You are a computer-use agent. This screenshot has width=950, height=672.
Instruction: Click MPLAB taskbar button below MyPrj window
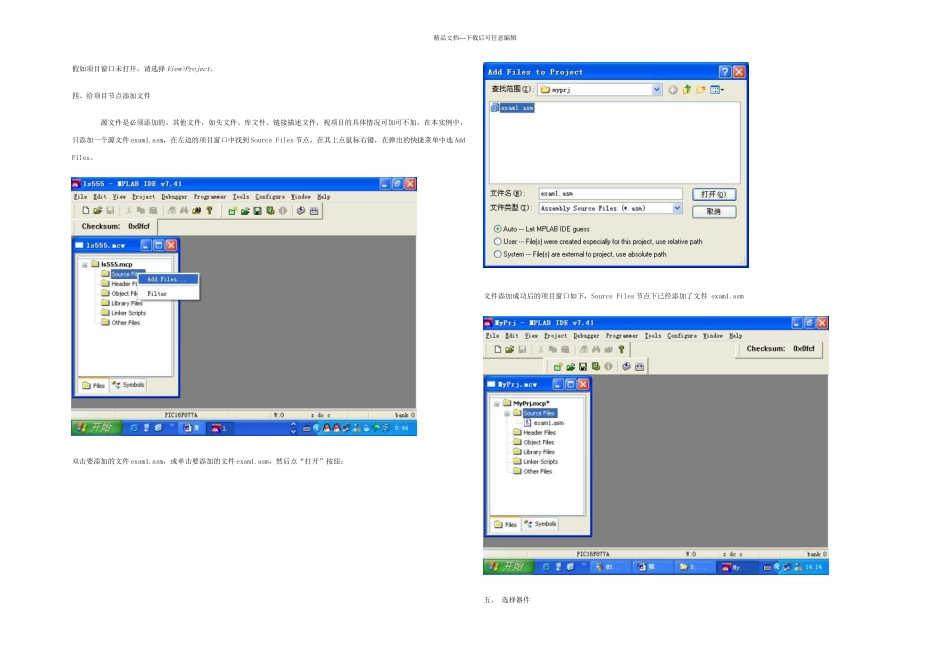[x=736, y=567]
